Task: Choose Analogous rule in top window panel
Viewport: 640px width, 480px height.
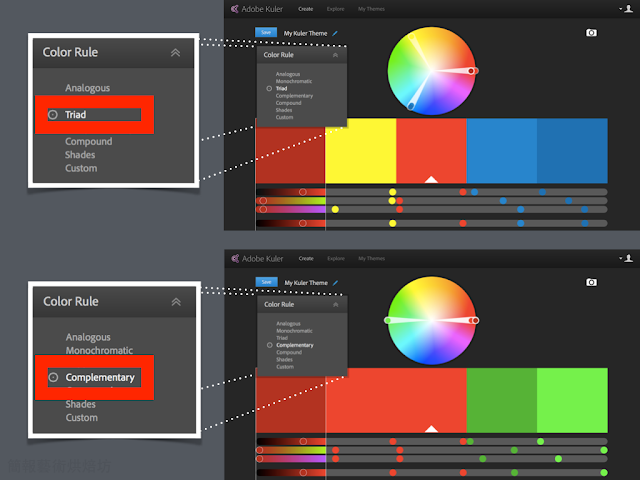Action: (288, 74)
